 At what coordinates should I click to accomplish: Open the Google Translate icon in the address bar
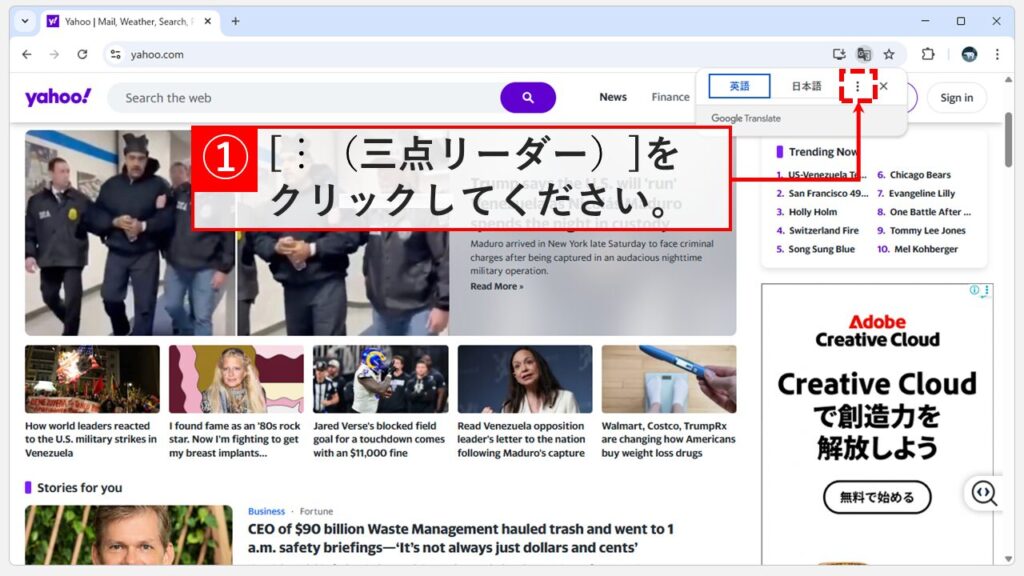point(864,54)
